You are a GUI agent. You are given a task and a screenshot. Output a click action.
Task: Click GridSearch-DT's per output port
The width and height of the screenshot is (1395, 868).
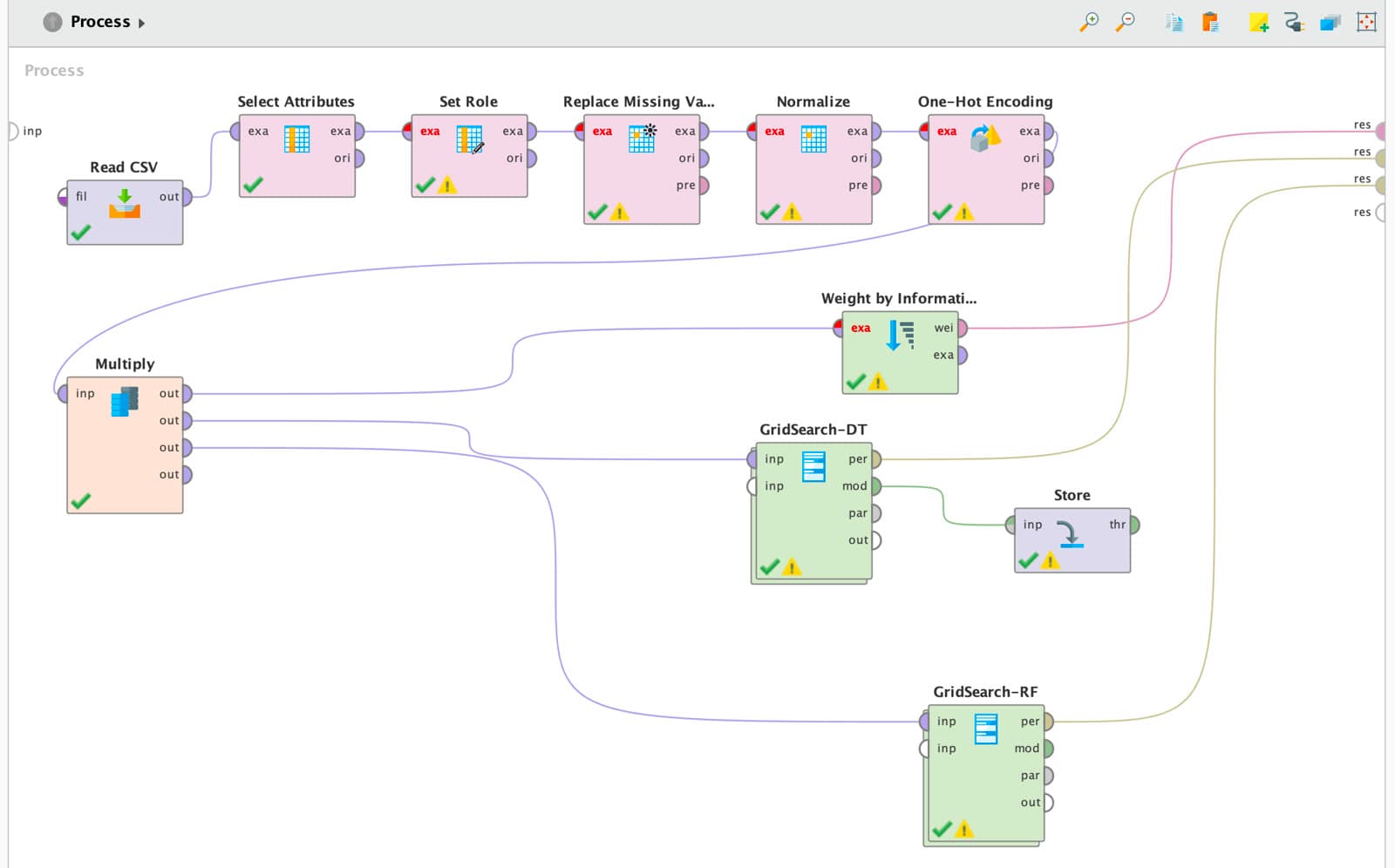tap(875, 459)
